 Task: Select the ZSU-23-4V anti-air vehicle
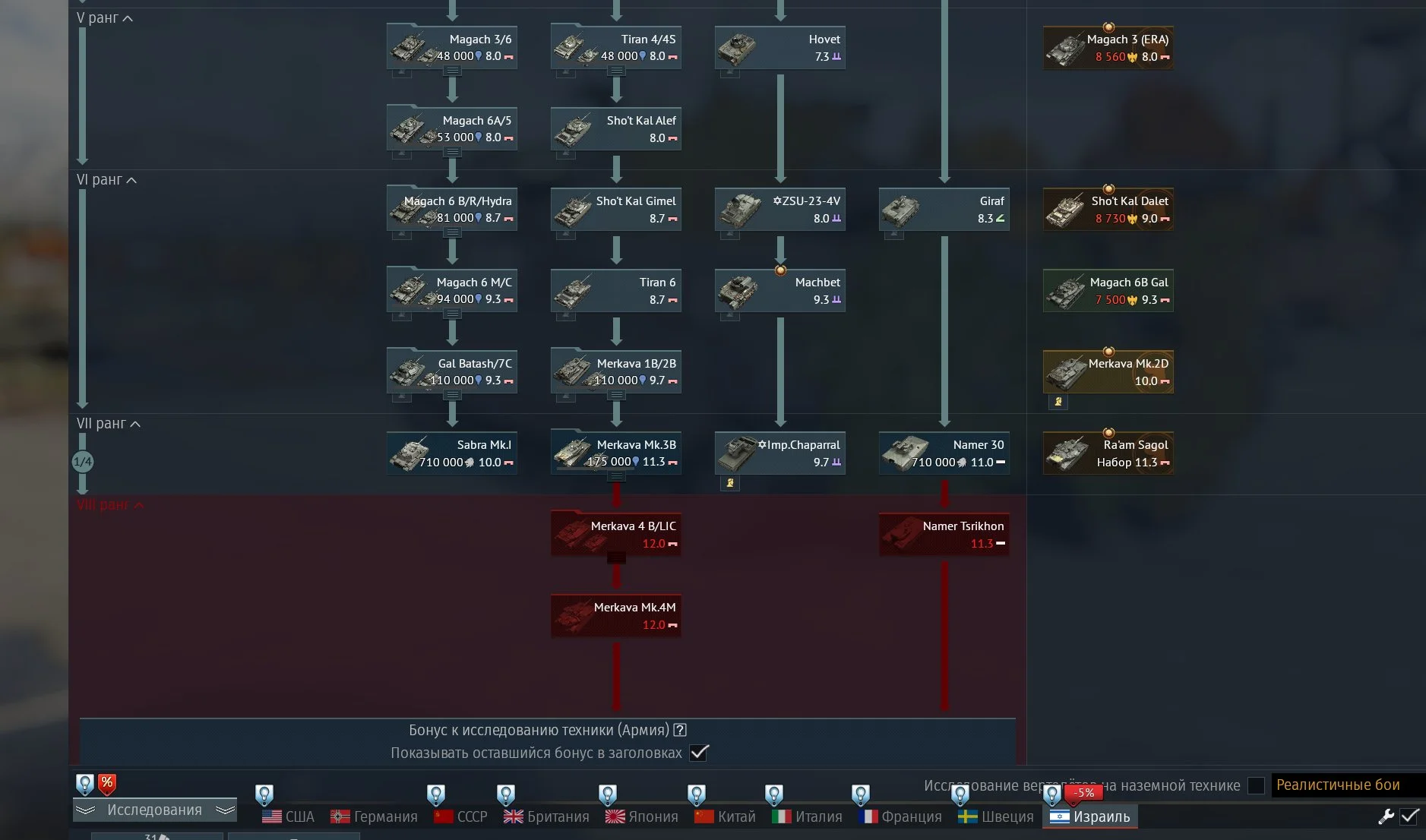(x=780, y=210)
